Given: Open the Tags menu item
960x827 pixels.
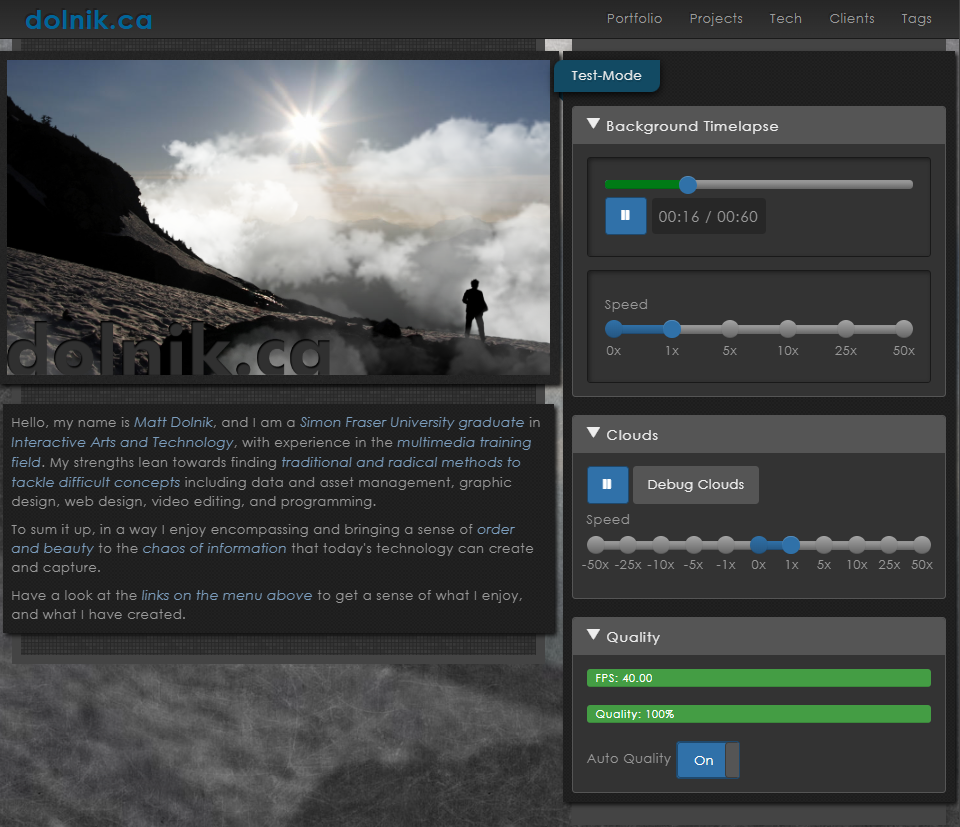Looking at the screenshot, I should click(x=916, y=18).
